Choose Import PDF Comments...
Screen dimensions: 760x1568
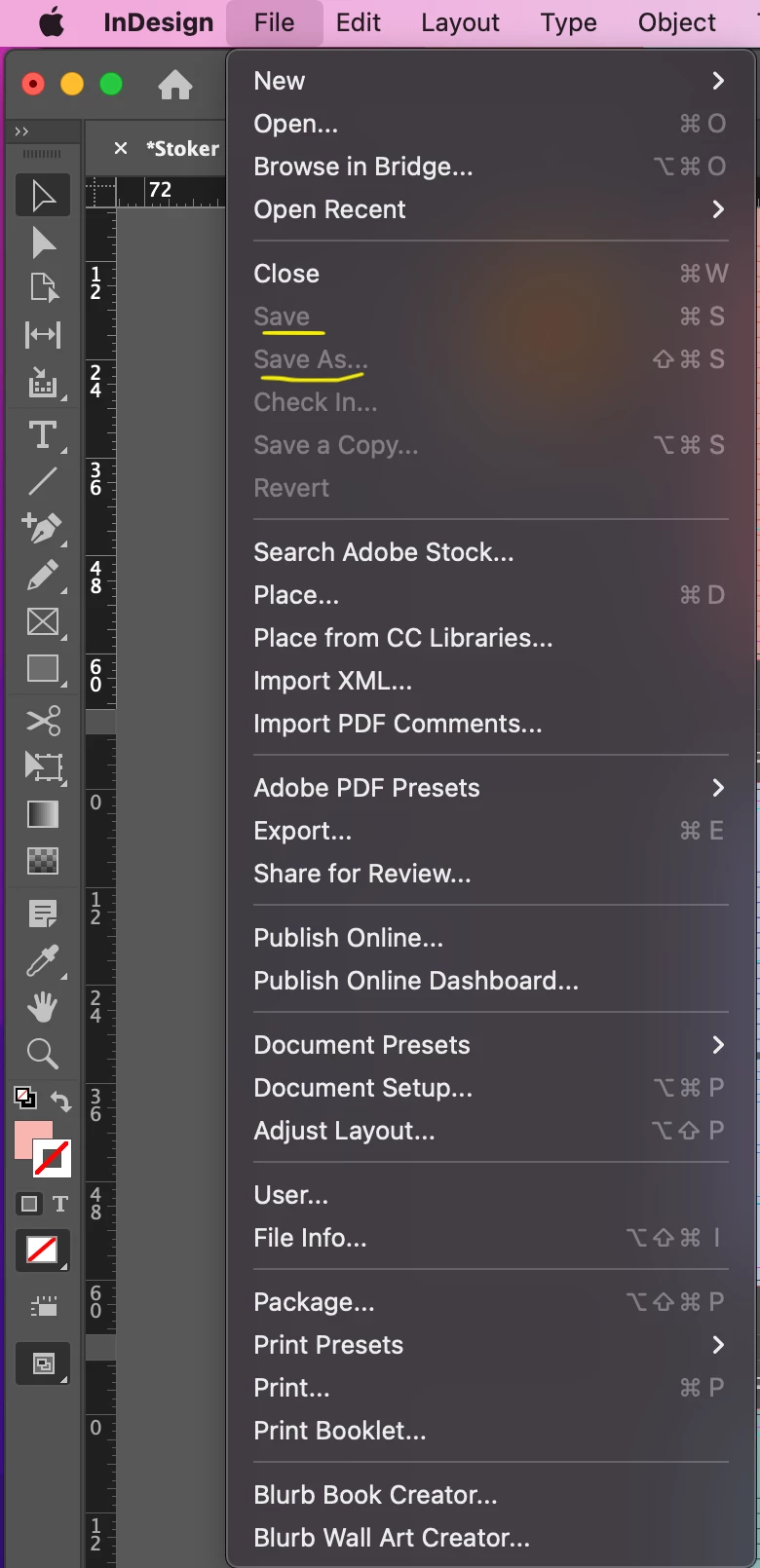pyautogui.click(x=491, y=724)
